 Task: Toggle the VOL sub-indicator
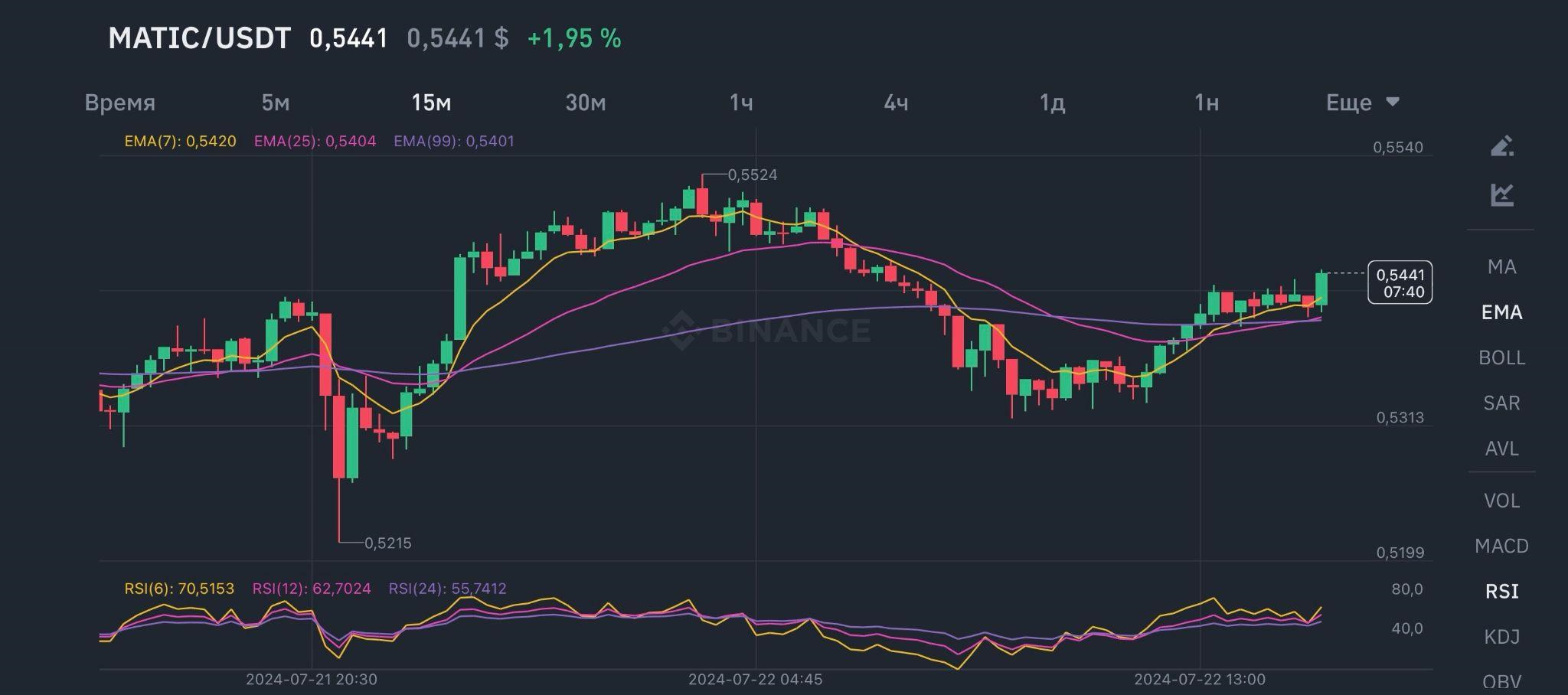pos(1501,501)
